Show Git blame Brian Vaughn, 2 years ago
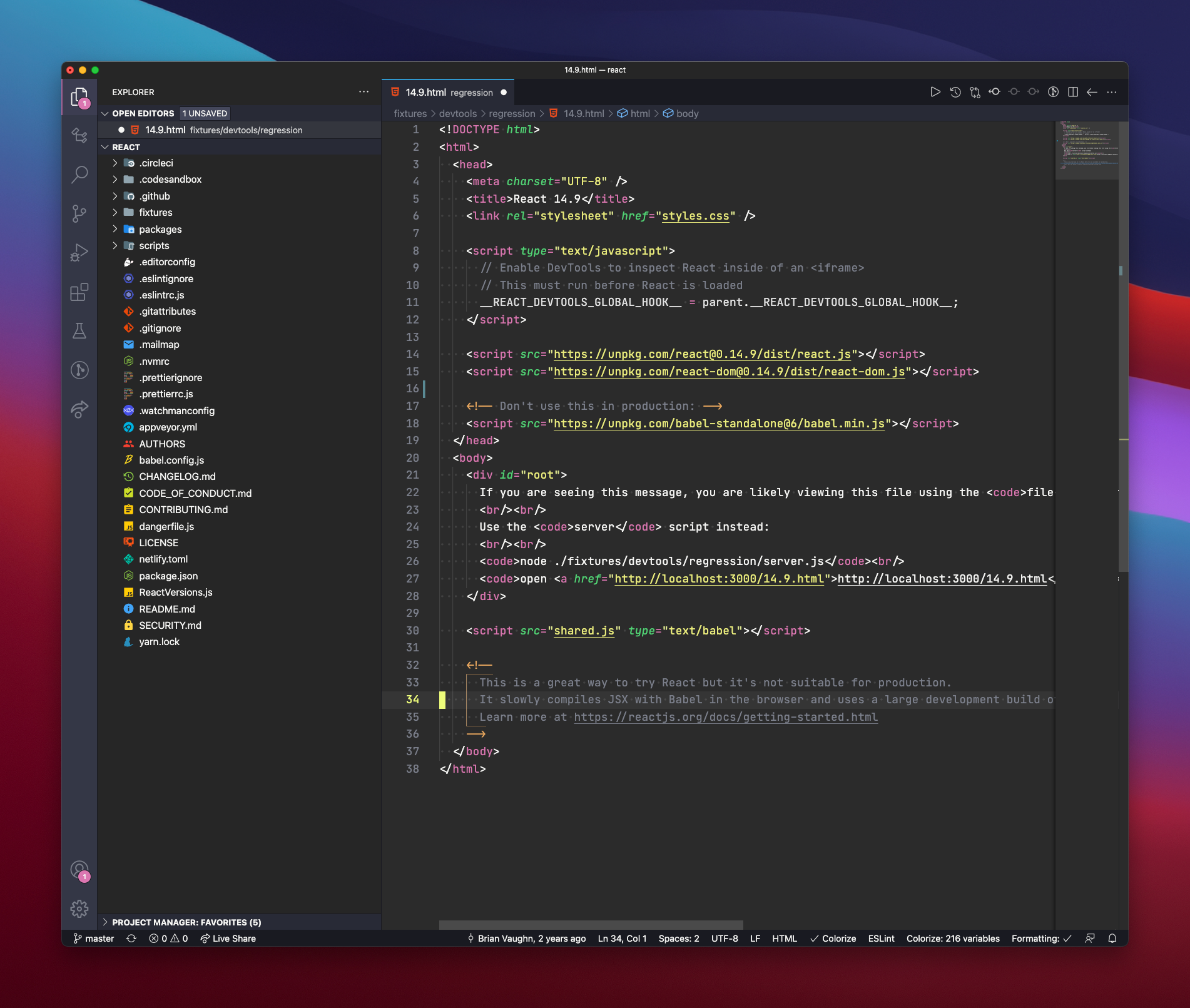The image size is (1190, 1008). 526,939
